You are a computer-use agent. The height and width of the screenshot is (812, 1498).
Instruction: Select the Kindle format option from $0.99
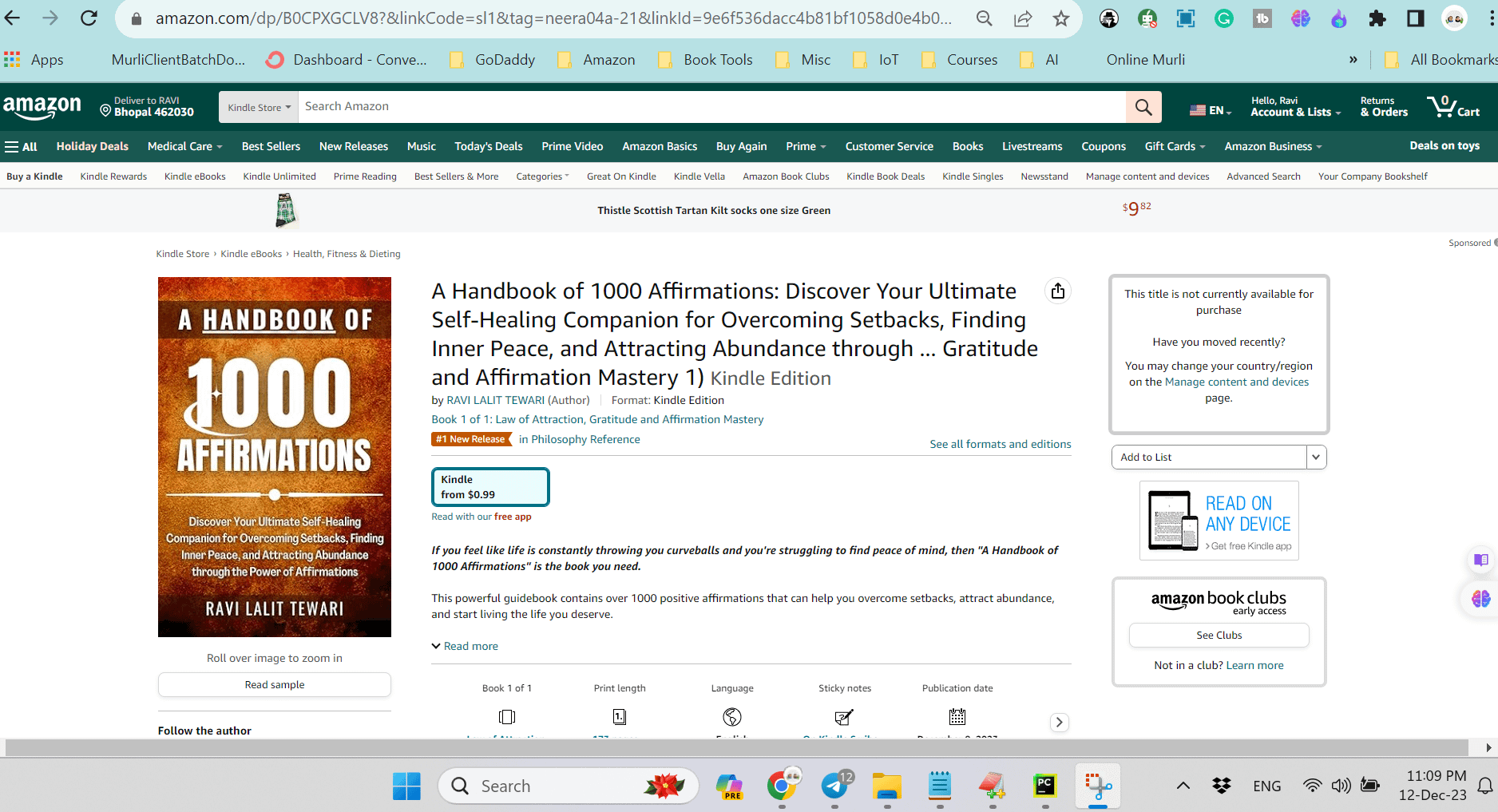[x=490, y=487]
